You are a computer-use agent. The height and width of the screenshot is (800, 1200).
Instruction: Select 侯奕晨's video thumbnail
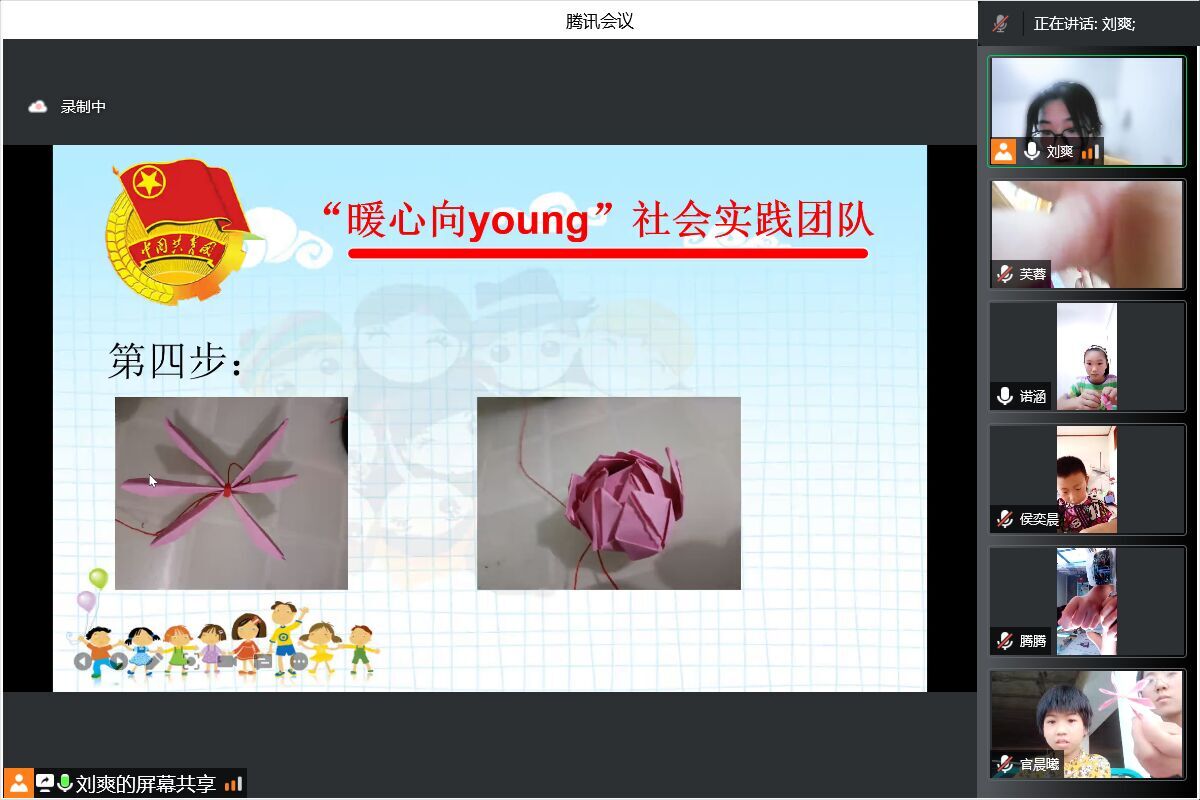tap(1087, 479)
